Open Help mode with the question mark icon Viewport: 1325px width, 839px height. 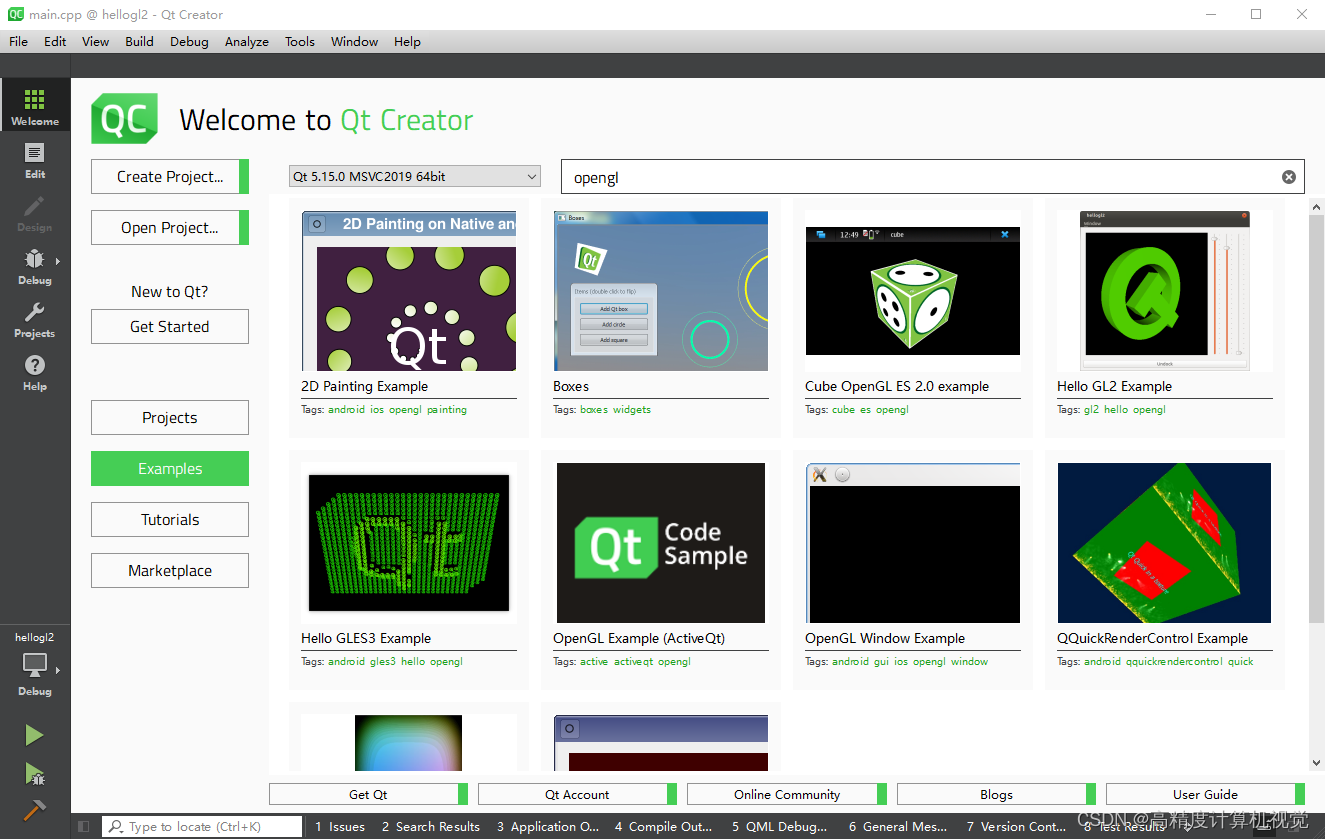[x=35, y=371]
